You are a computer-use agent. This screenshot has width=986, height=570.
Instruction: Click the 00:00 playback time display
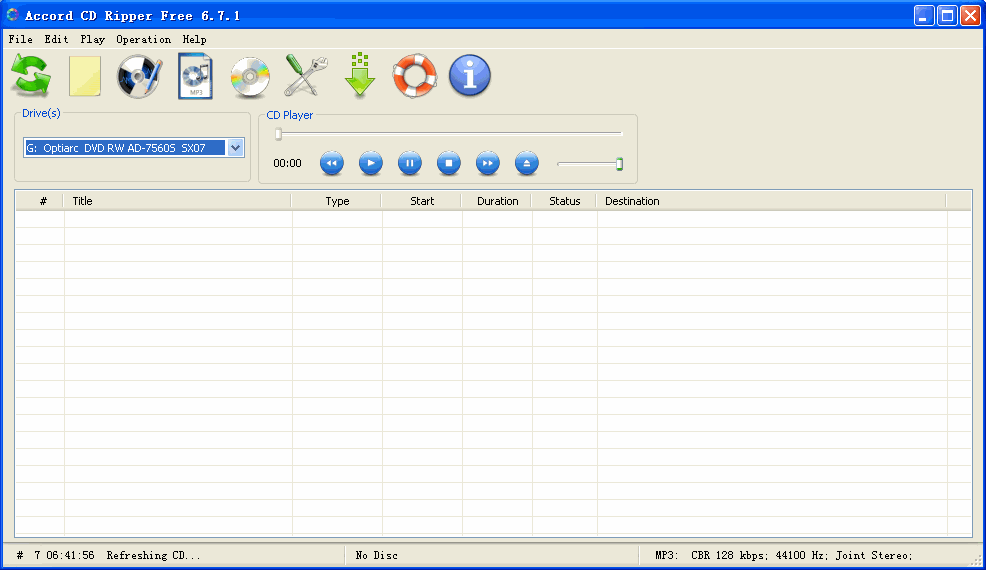287,164
